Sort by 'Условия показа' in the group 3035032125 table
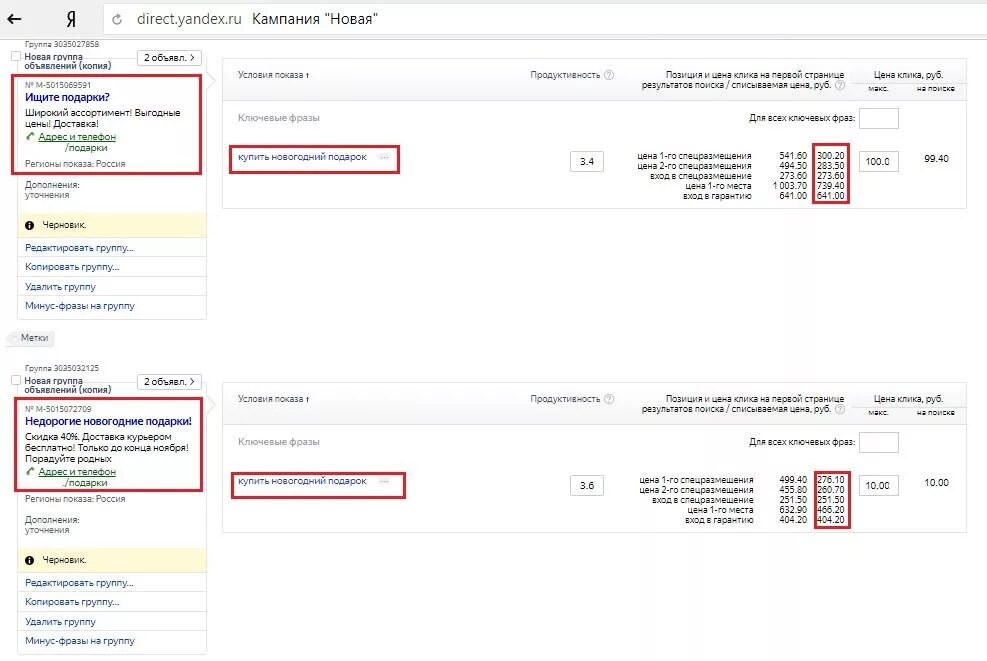The width and height of the screenshot is (987, 661). [273, 399]
